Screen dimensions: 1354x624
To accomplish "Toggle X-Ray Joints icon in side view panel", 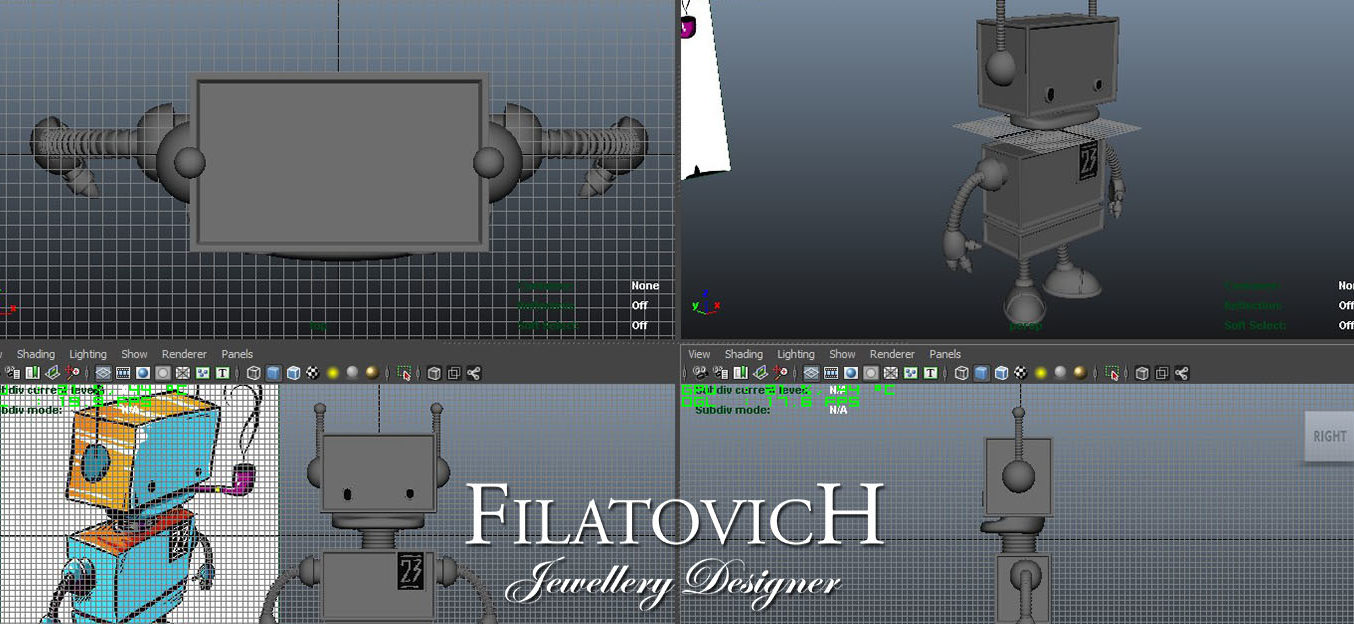I will click(1181, 373).
